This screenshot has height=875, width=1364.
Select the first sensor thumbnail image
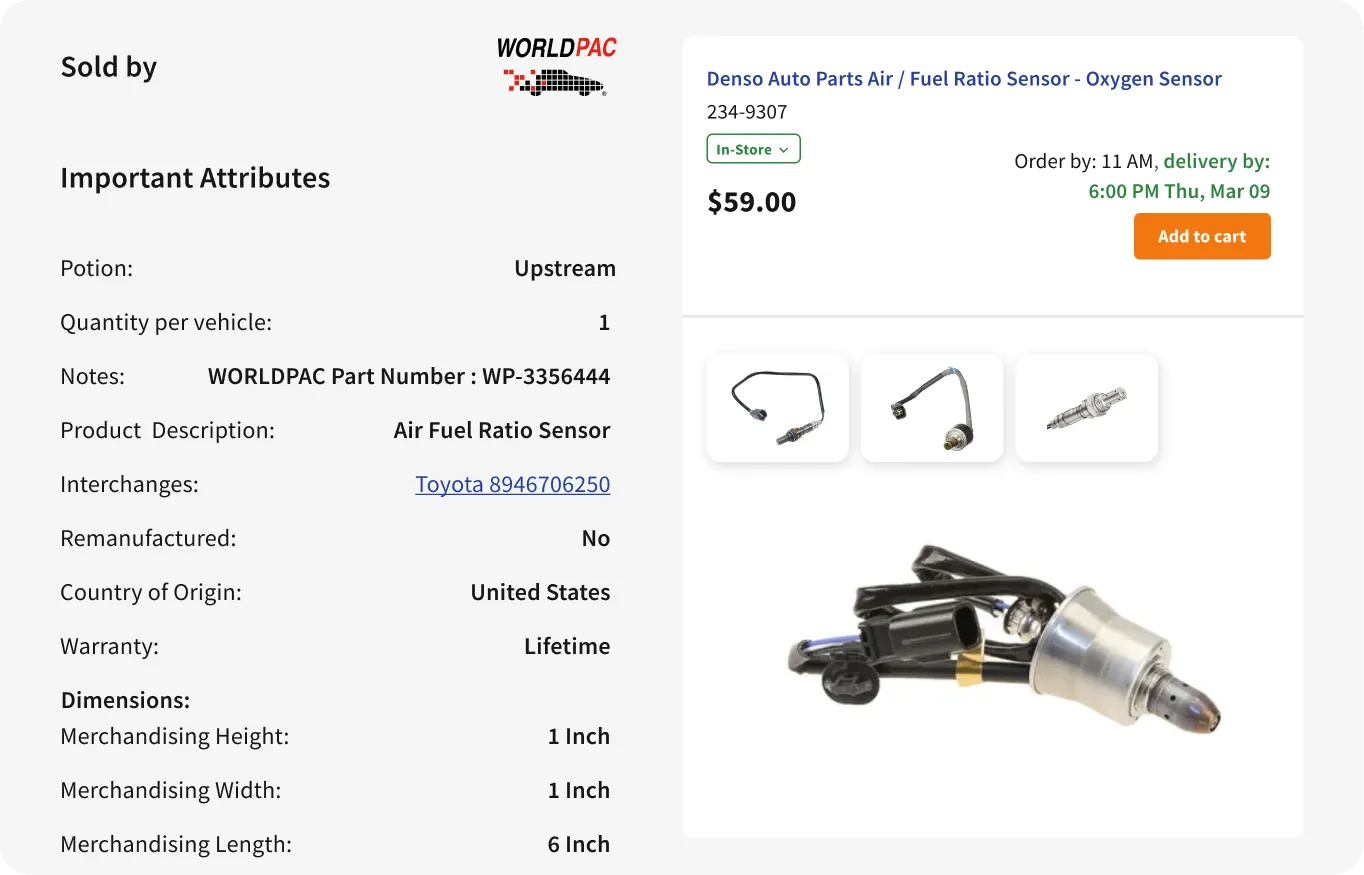pyautogui.click(x=777, y=408)
